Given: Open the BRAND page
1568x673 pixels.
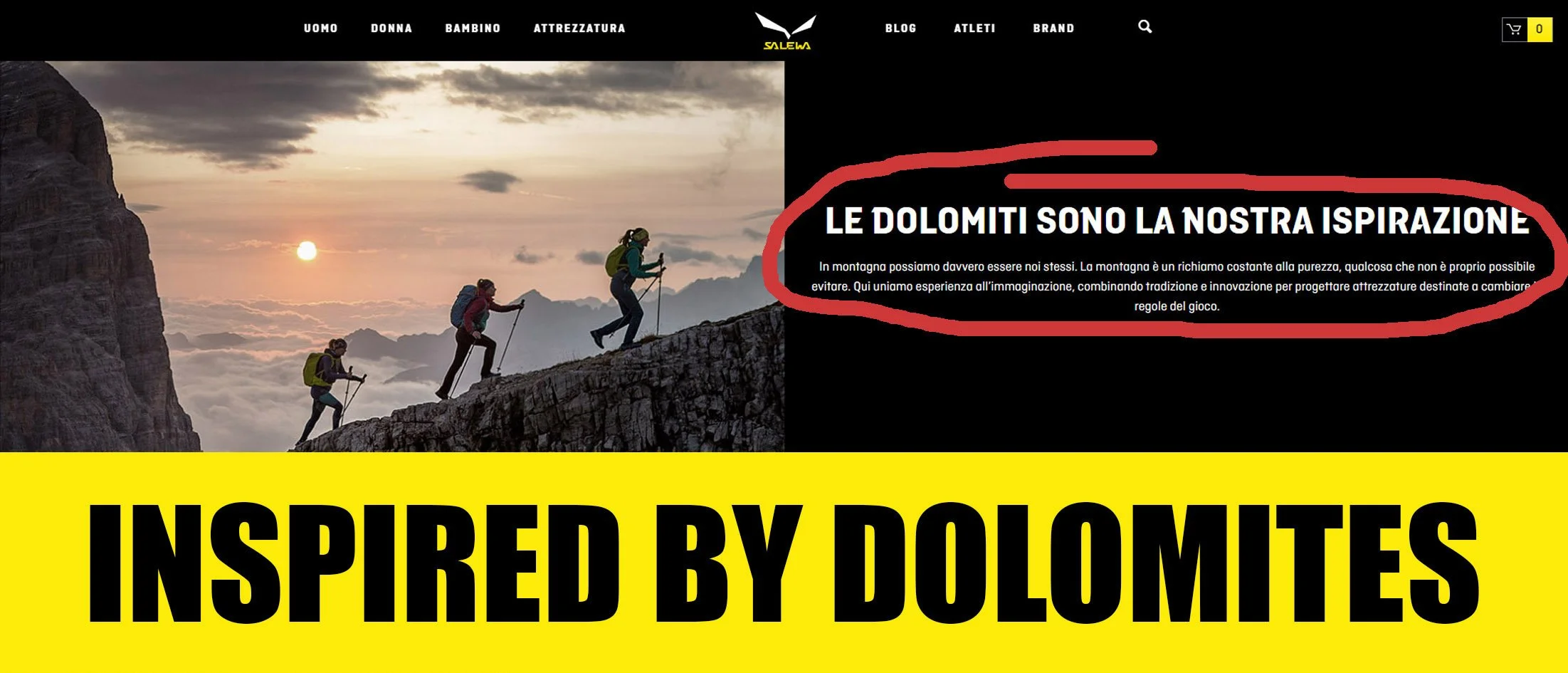Looking at the screenshot, I should coord(1053,28).
